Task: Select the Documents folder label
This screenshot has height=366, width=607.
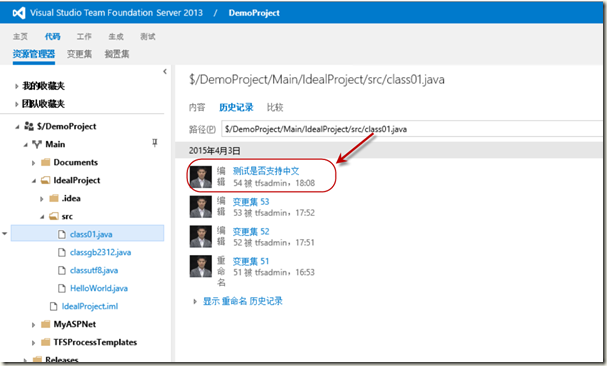Action: click(75, 162)
